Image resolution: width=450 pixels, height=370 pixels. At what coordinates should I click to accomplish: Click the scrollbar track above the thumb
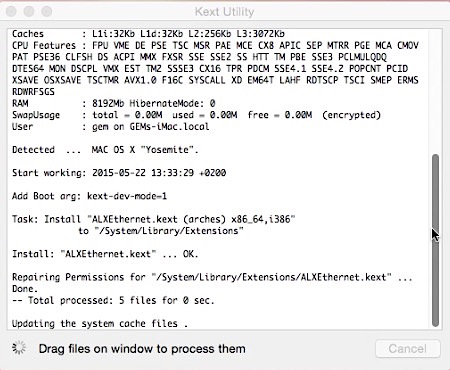click(435, 92)
